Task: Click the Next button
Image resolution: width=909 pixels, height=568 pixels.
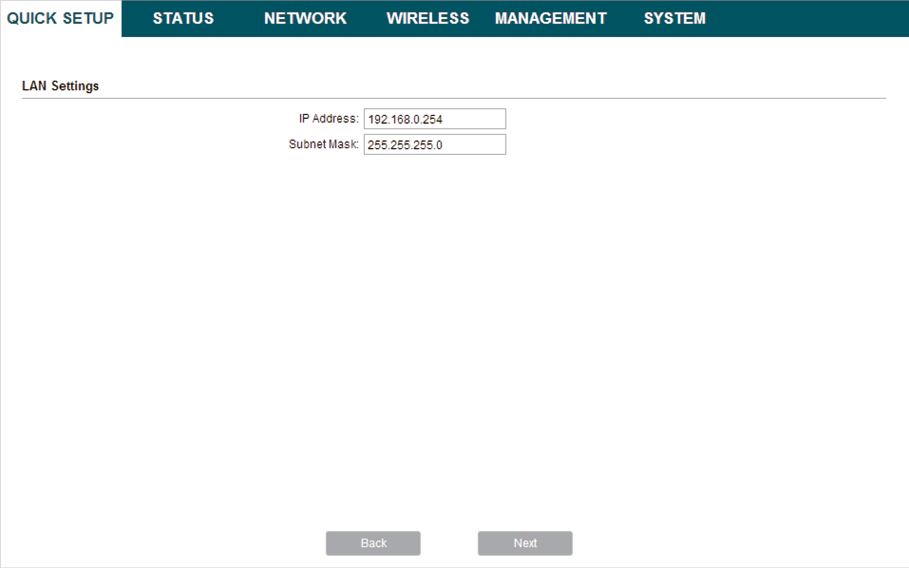Action: point(525,543)
